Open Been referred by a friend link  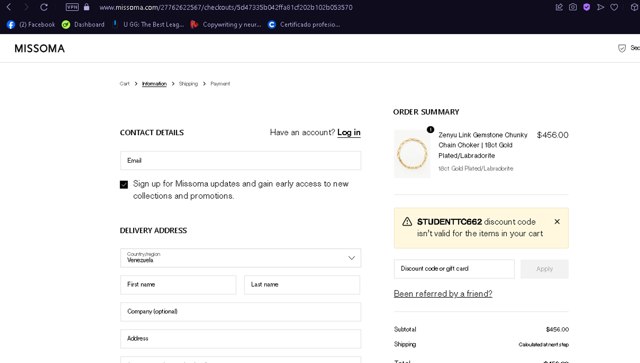[443, 294]
